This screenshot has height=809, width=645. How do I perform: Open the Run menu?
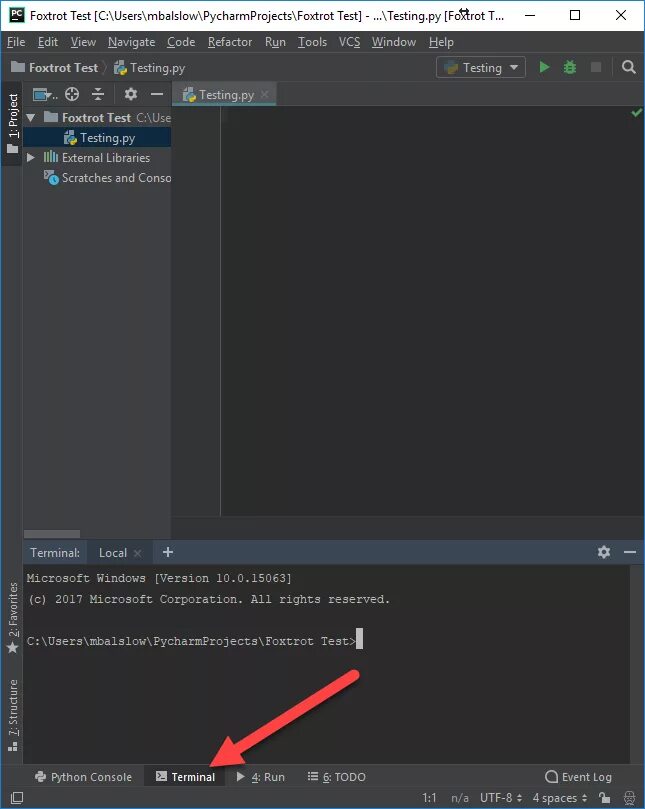(275, 42)
